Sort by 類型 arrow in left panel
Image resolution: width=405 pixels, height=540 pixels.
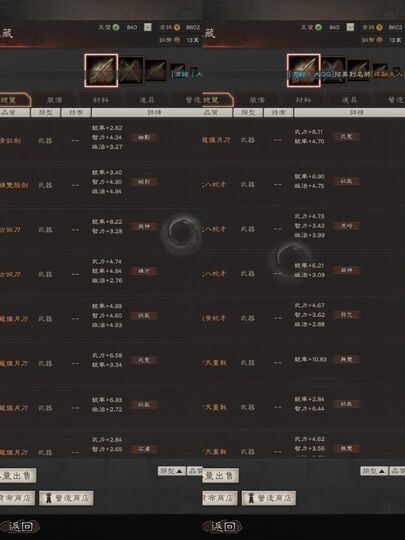tap(172, 471)
